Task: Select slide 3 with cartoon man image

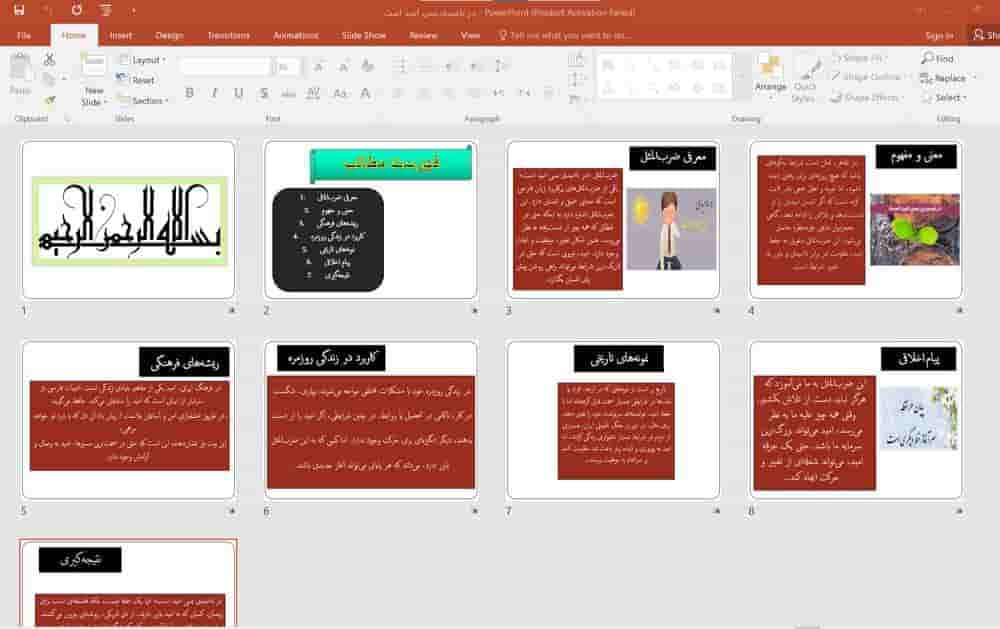Action: [613, 219]
